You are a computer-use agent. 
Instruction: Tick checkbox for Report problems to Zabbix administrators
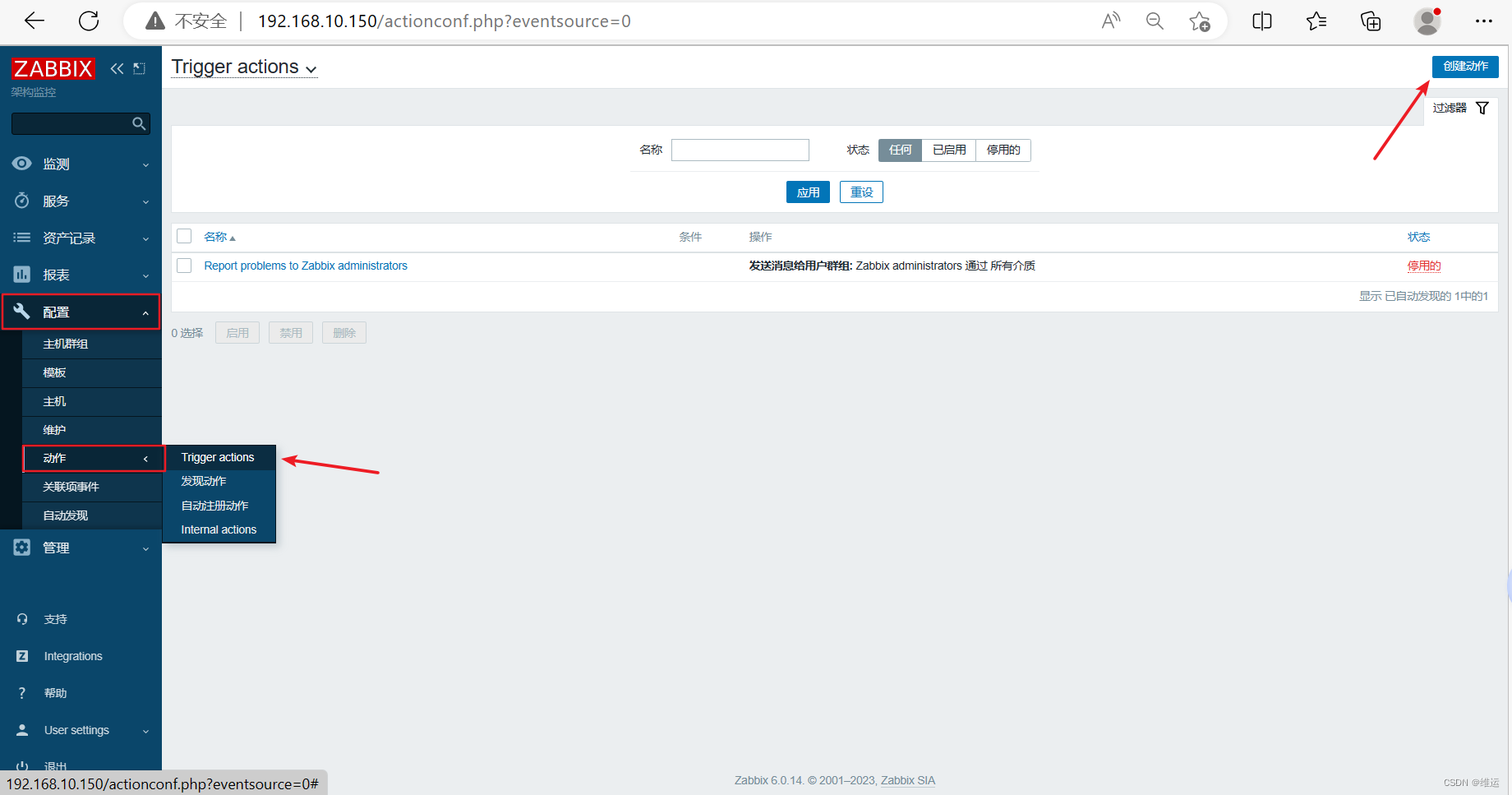(184, 266)
